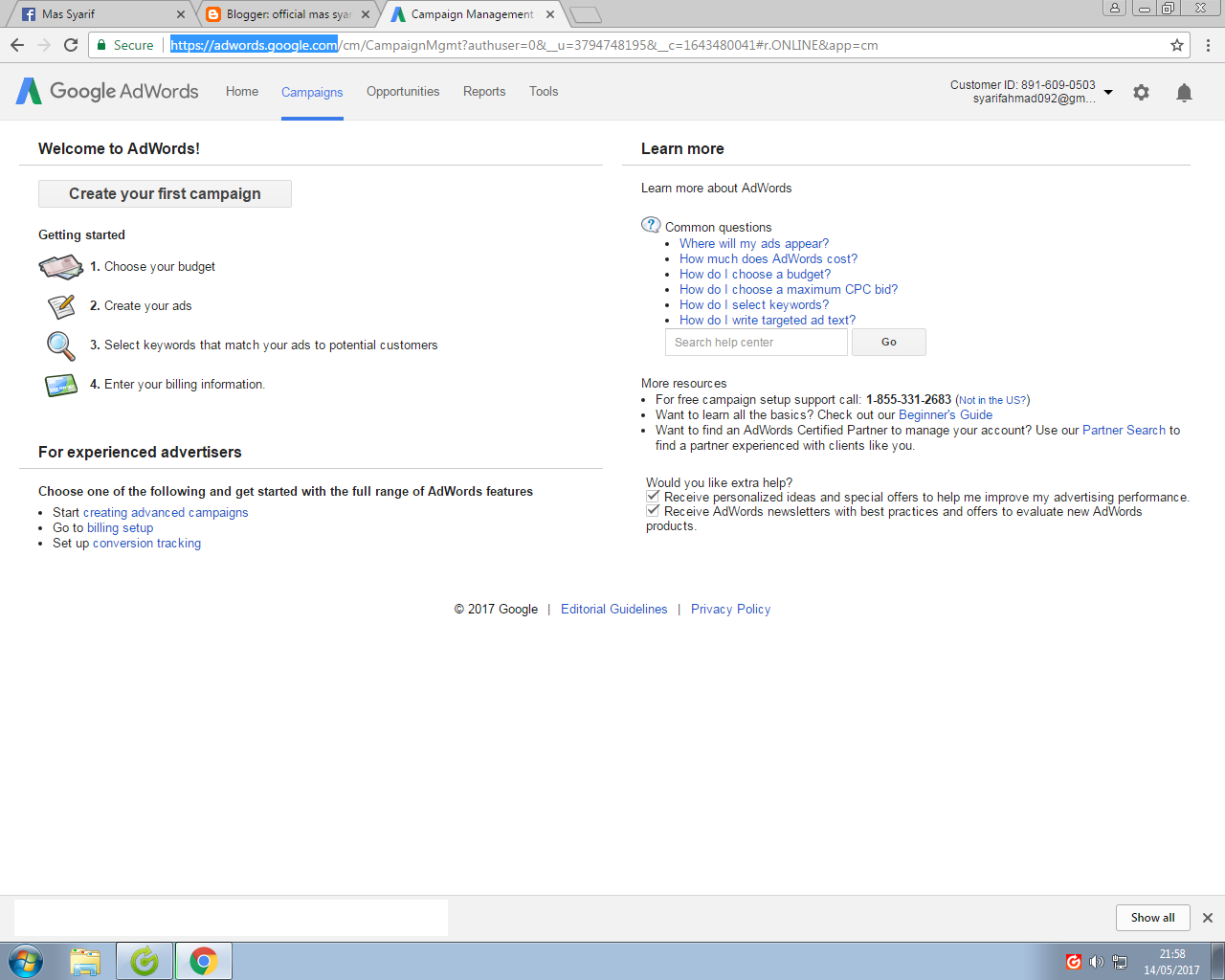Switch to the Home tab

point(241,91)
